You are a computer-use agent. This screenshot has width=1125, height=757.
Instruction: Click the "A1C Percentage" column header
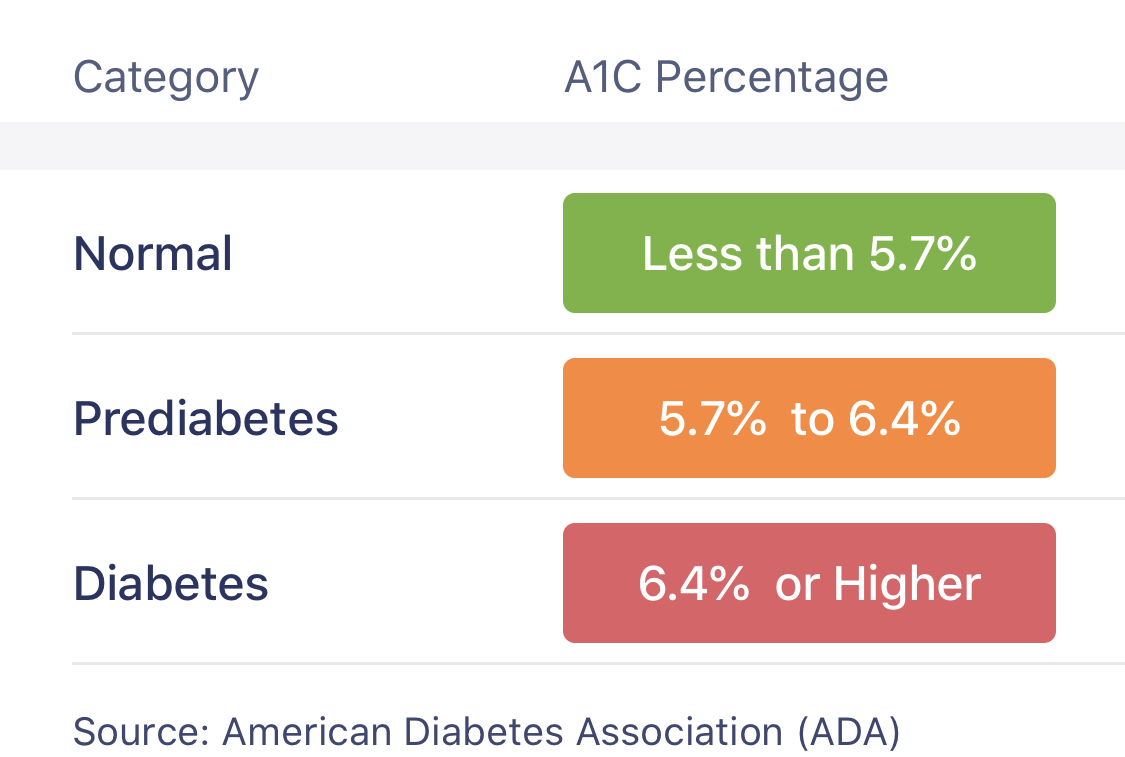pos(726,78)
